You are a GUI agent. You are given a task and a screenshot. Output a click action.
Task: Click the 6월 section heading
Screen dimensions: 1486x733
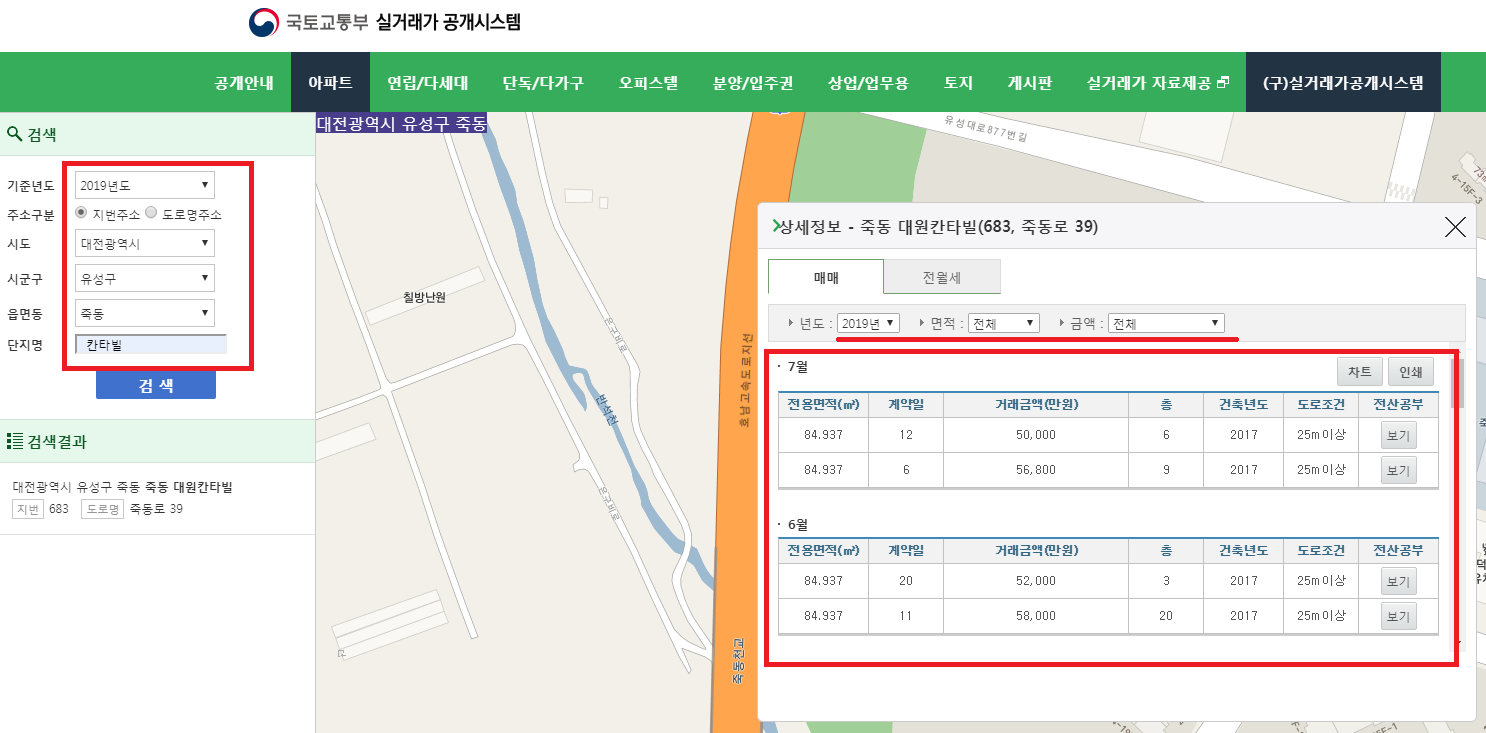pos(796,524)
